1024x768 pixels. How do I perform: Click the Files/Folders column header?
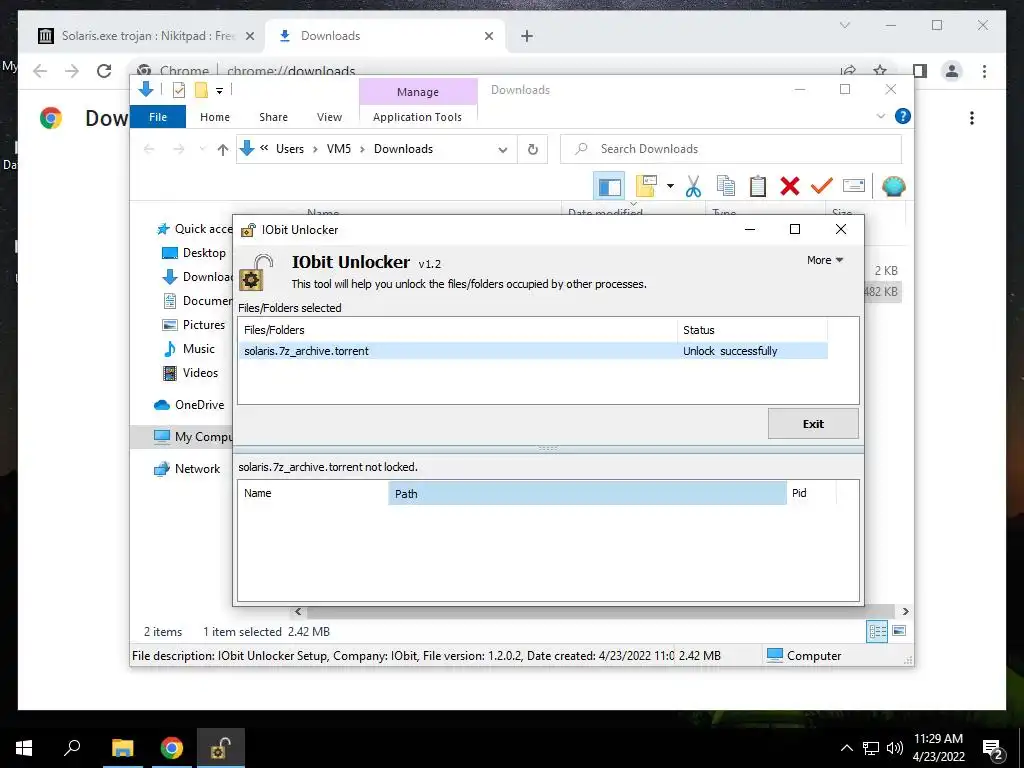point(458,330)
